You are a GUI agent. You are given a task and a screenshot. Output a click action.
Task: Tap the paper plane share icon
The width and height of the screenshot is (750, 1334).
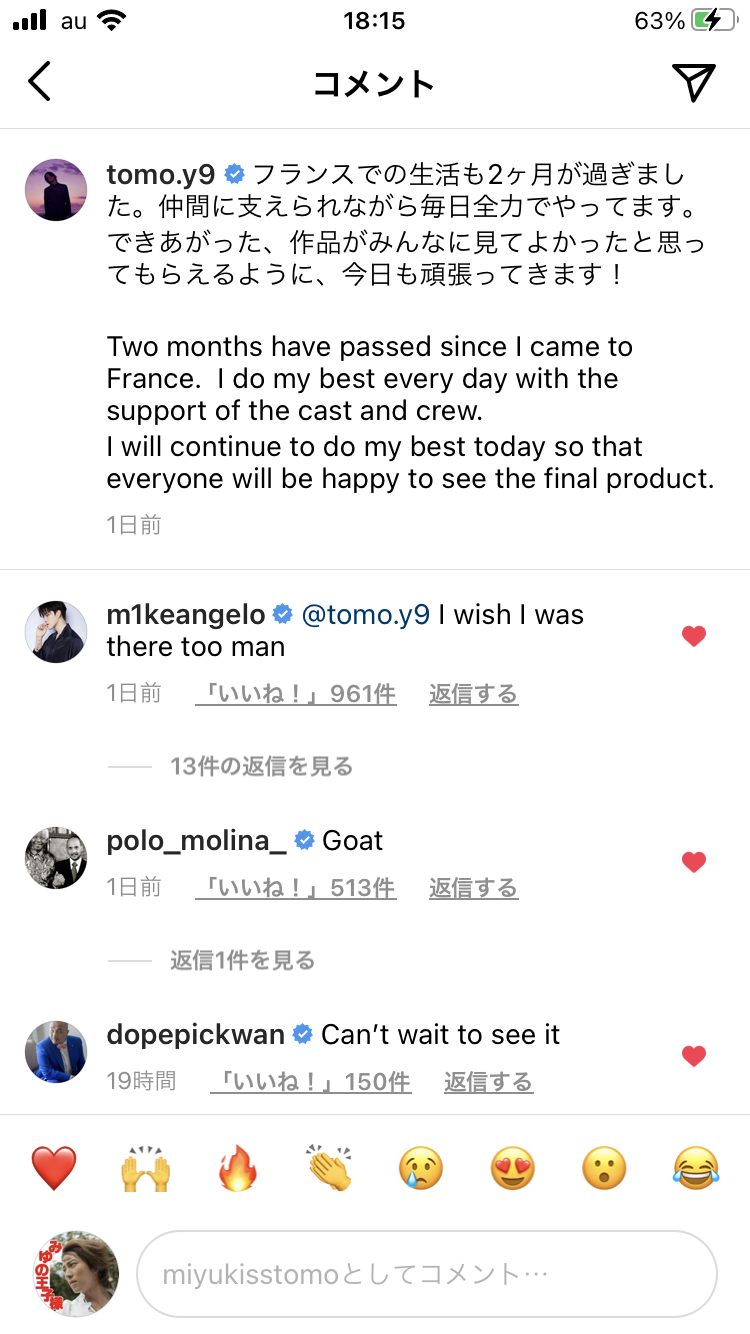click(693, 82)
